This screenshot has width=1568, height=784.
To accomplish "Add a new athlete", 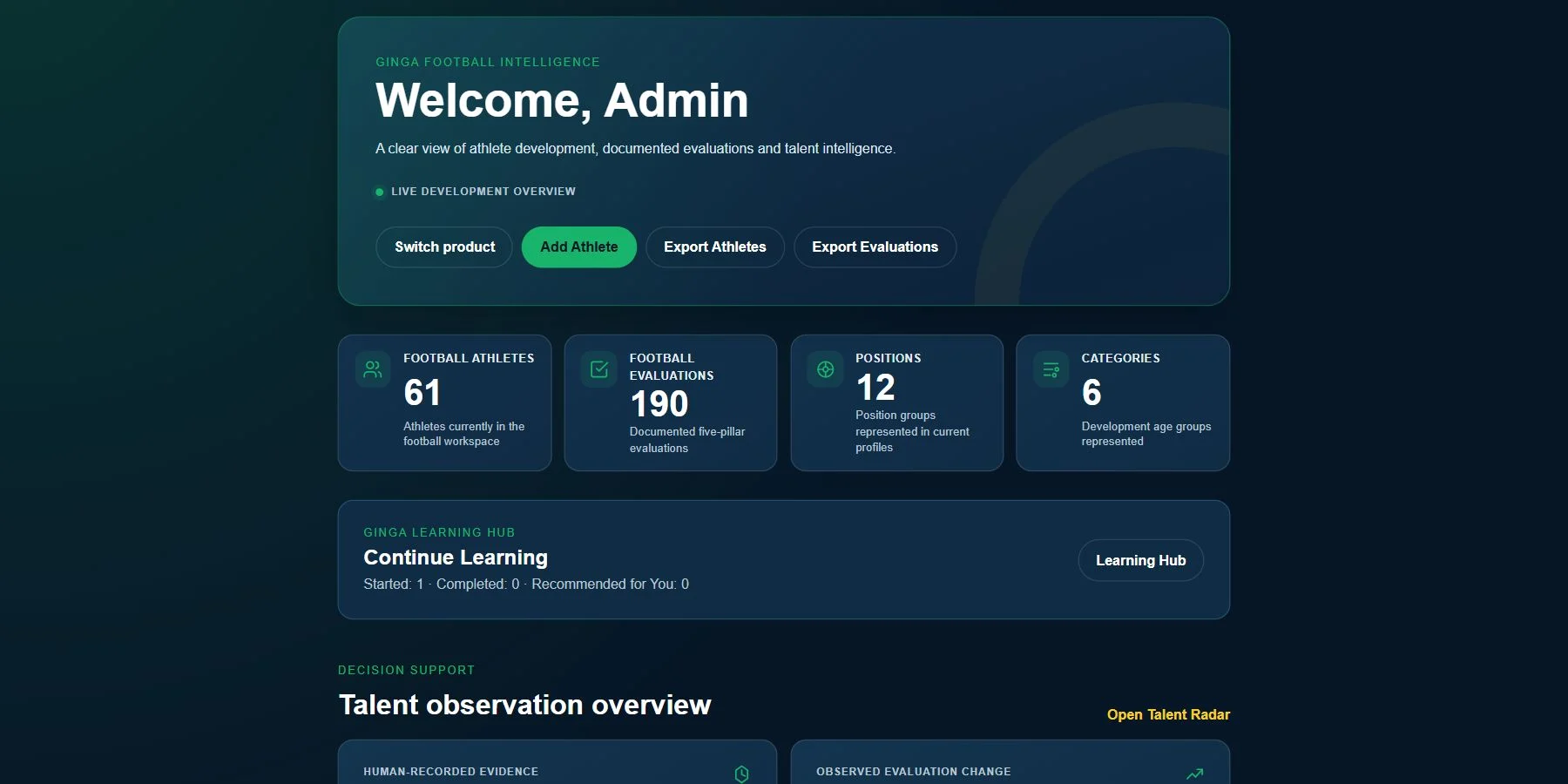I will click(x=579, y=247).
